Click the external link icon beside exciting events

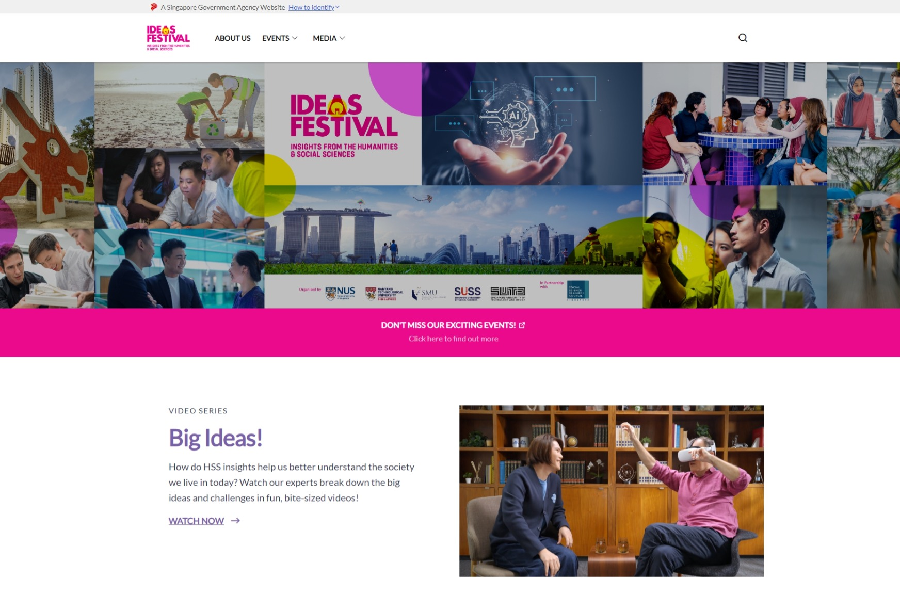[522, 325]
